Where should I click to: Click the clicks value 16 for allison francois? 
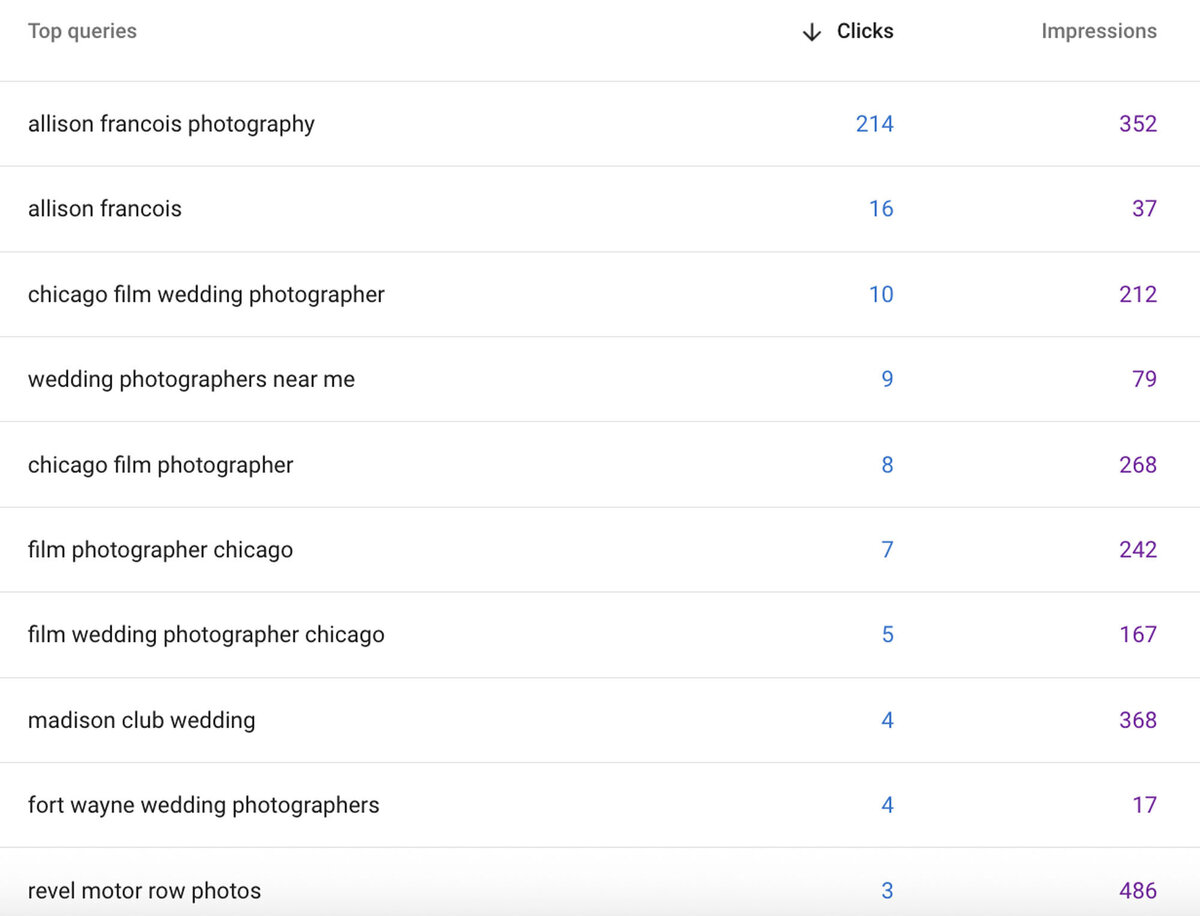(x=881, y=209)
